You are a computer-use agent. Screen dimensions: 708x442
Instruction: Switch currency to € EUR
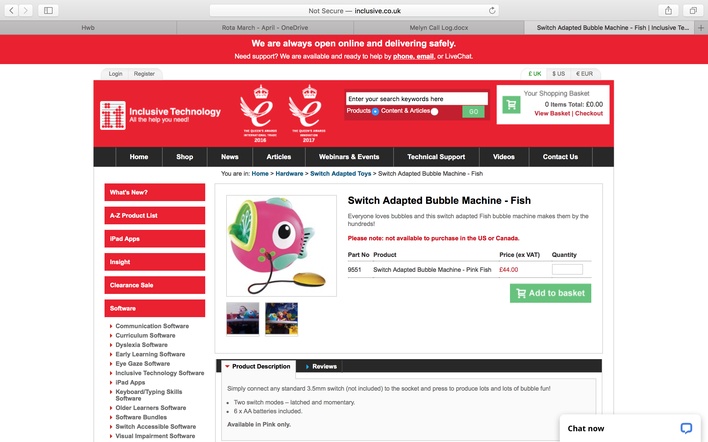pyautogui.click(x=584, y=74)
